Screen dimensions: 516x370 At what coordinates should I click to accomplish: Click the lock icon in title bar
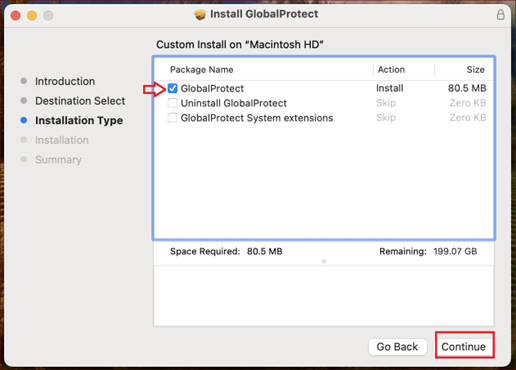(500, 15)
